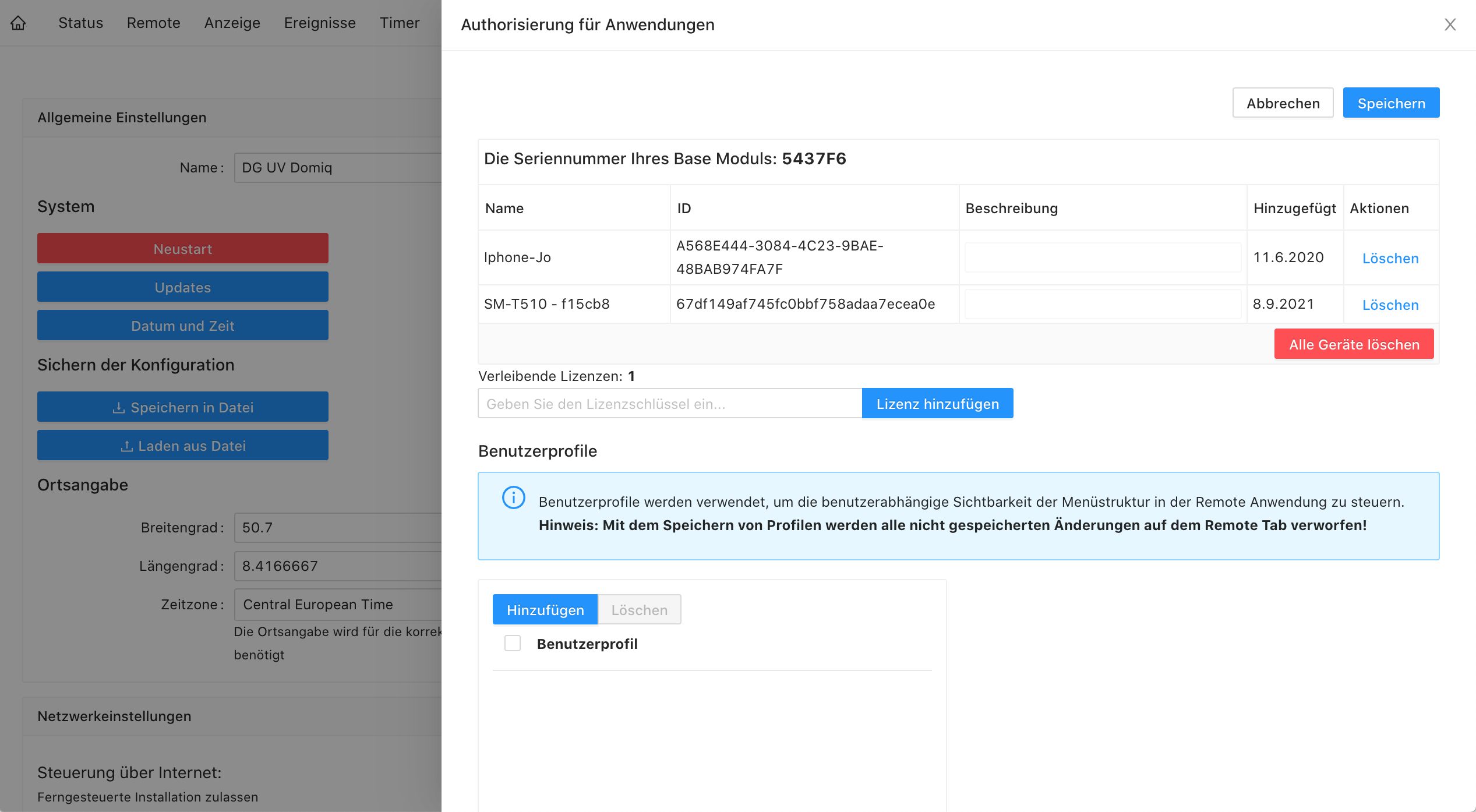This screenshot has width=1476, height=812.
Task: Click description field for SM-T510 row
Action: point(1102,304)
